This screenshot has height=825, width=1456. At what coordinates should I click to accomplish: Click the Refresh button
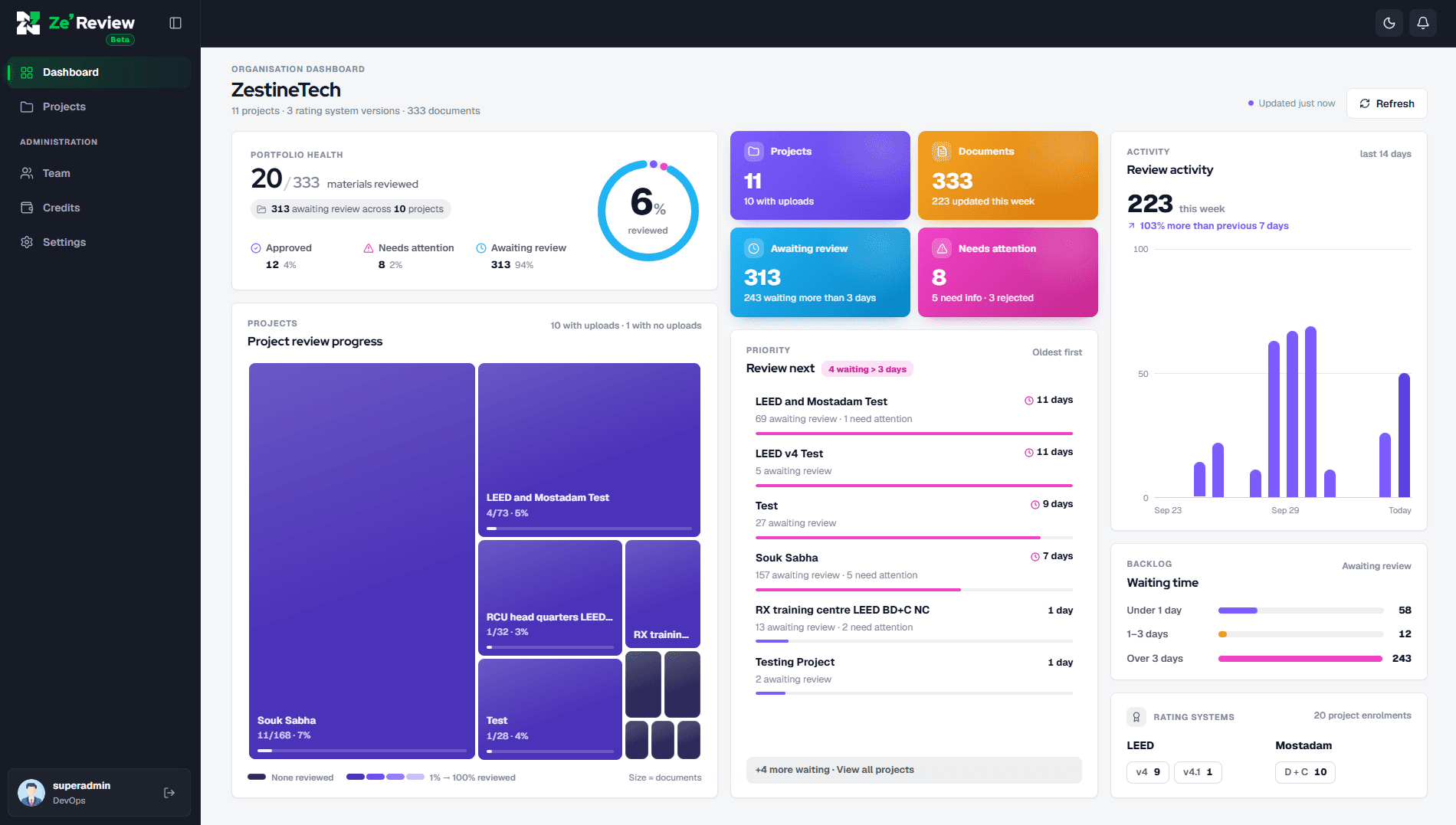tap(1386, 103)
